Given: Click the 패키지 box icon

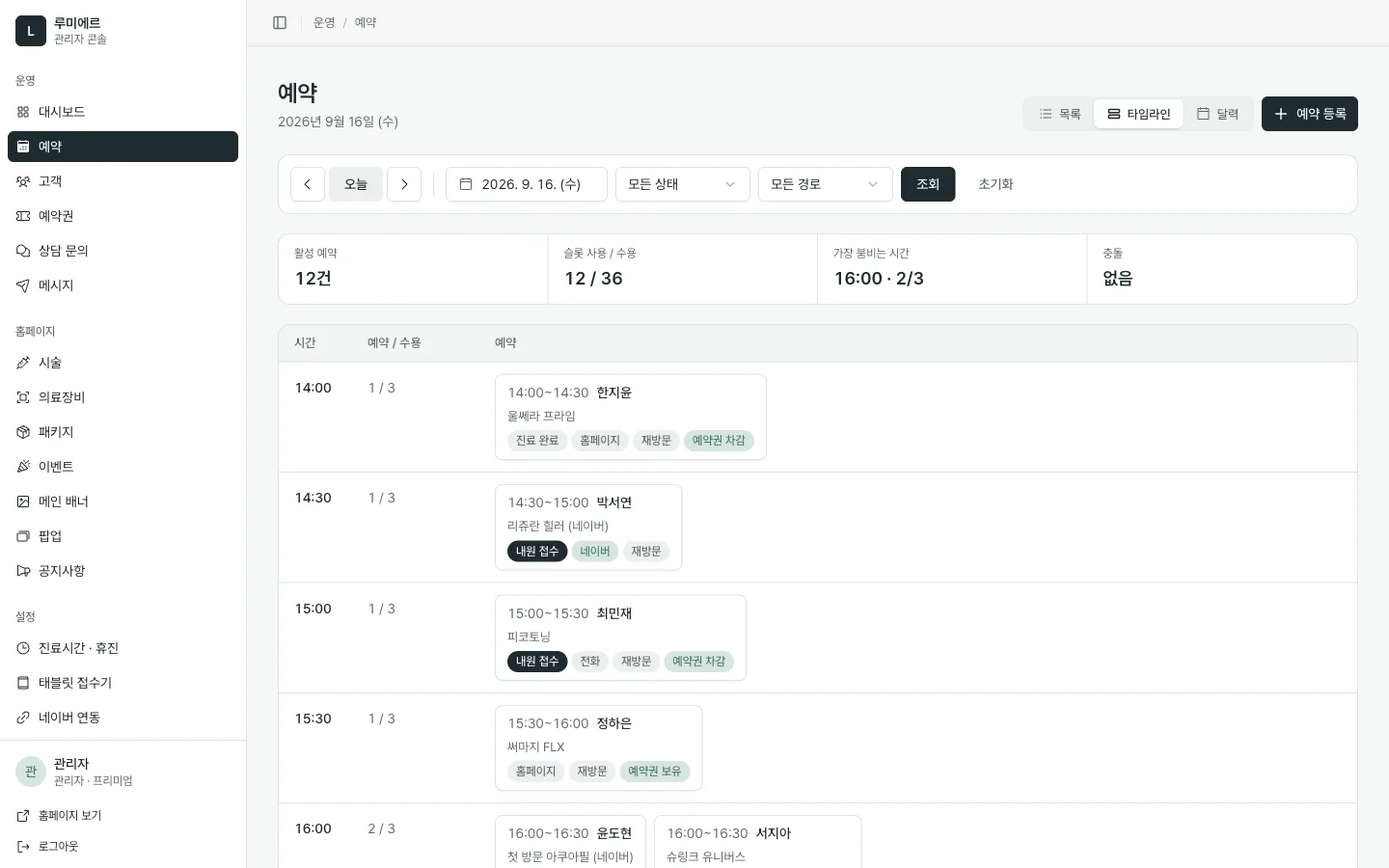Looking at the screenshot, I should (x=23, y=432).
